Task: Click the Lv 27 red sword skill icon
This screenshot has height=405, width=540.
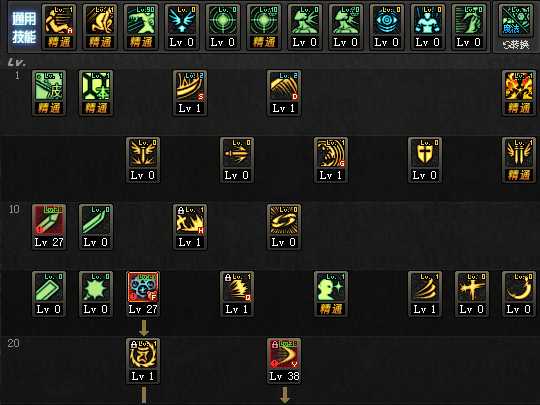Action: 49,227
